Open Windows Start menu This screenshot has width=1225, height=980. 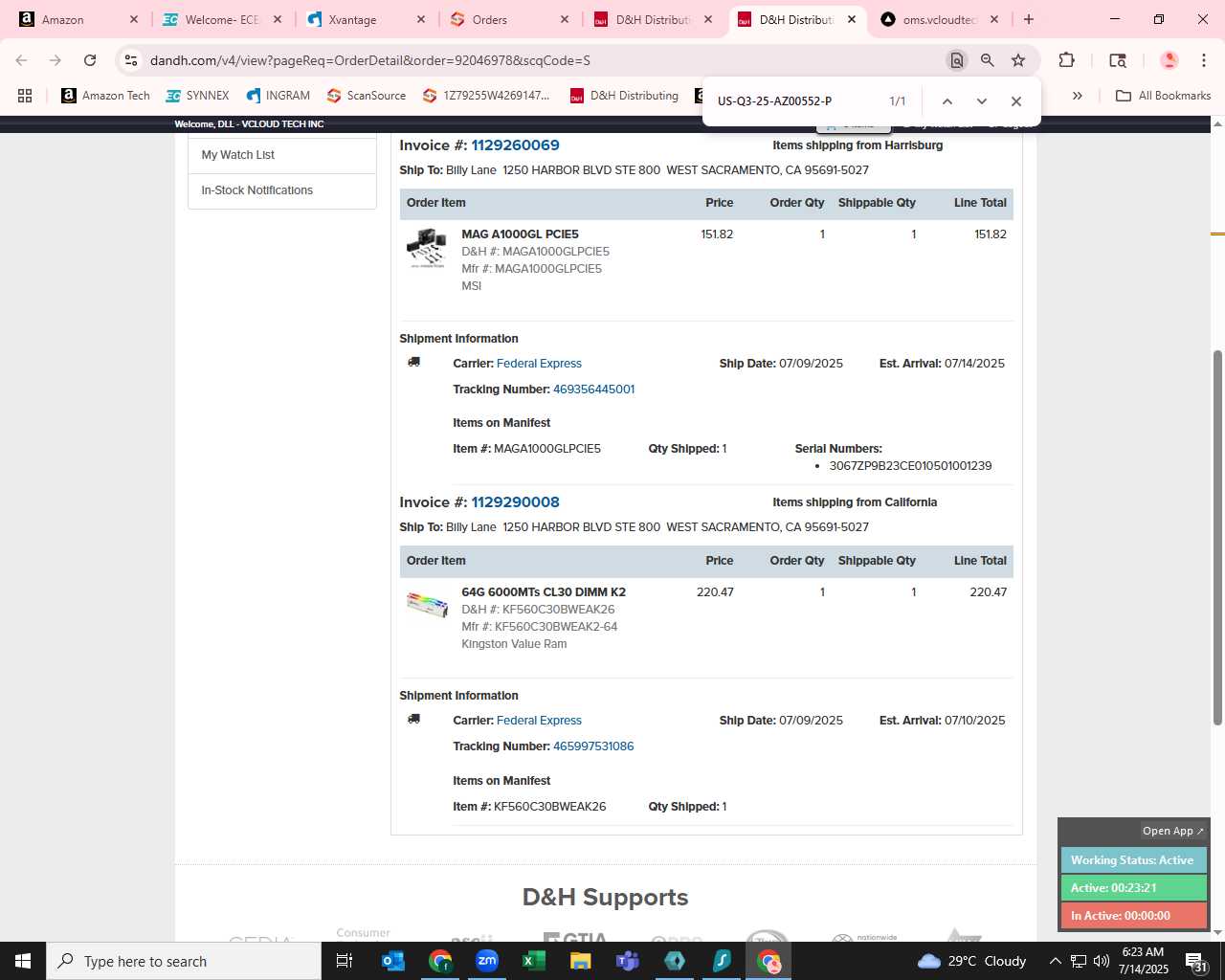pos(23,961)
